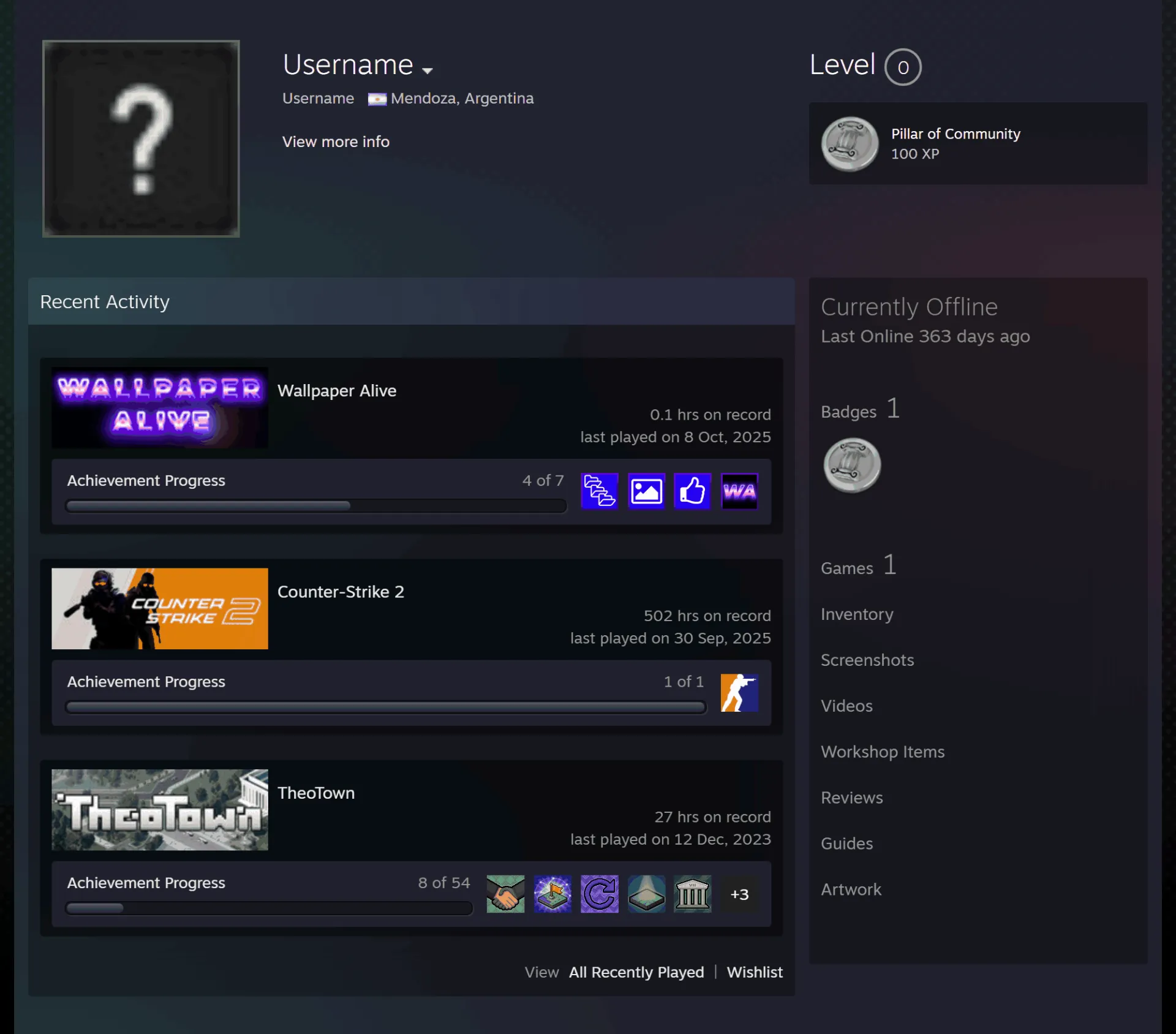Open the Reviews link

point(852,798)
